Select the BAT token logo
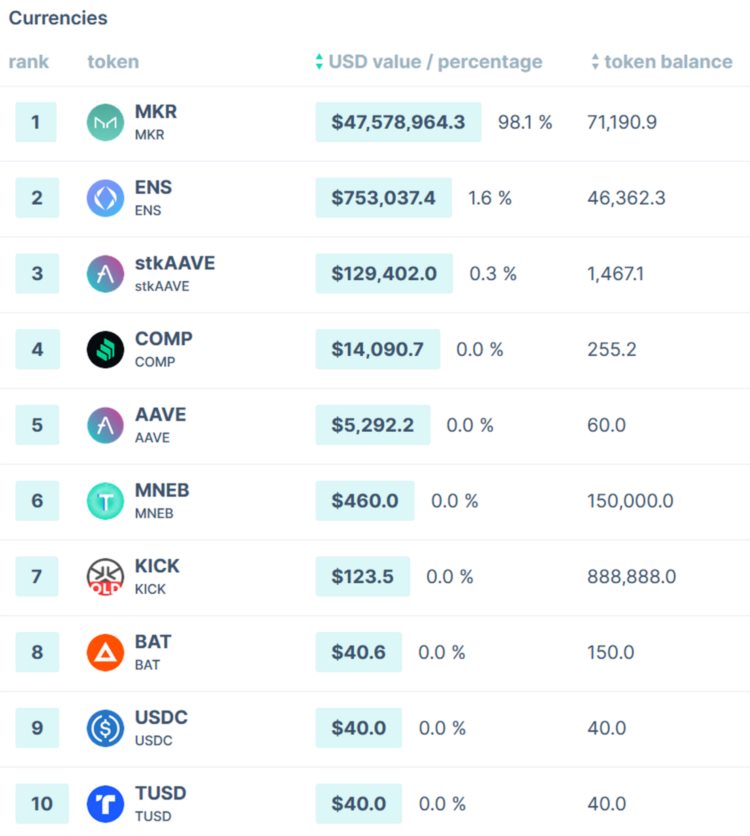This screenshot has width=750, height=836. 105,653
